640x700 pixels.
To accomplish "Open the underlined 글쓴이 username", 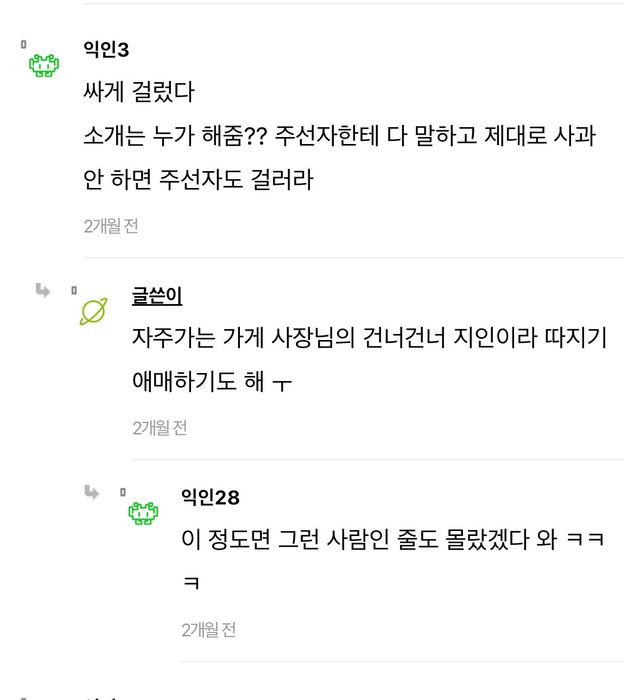I will 157,295.
